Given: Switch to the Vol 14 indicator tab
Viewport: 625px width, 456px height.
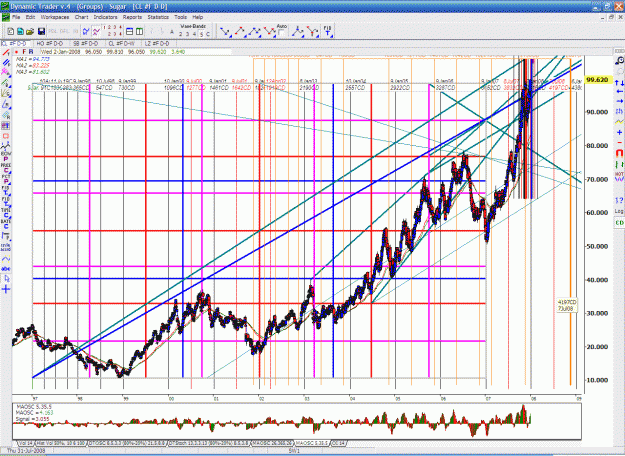Looking at the screenshot, I should pos(25,443).
